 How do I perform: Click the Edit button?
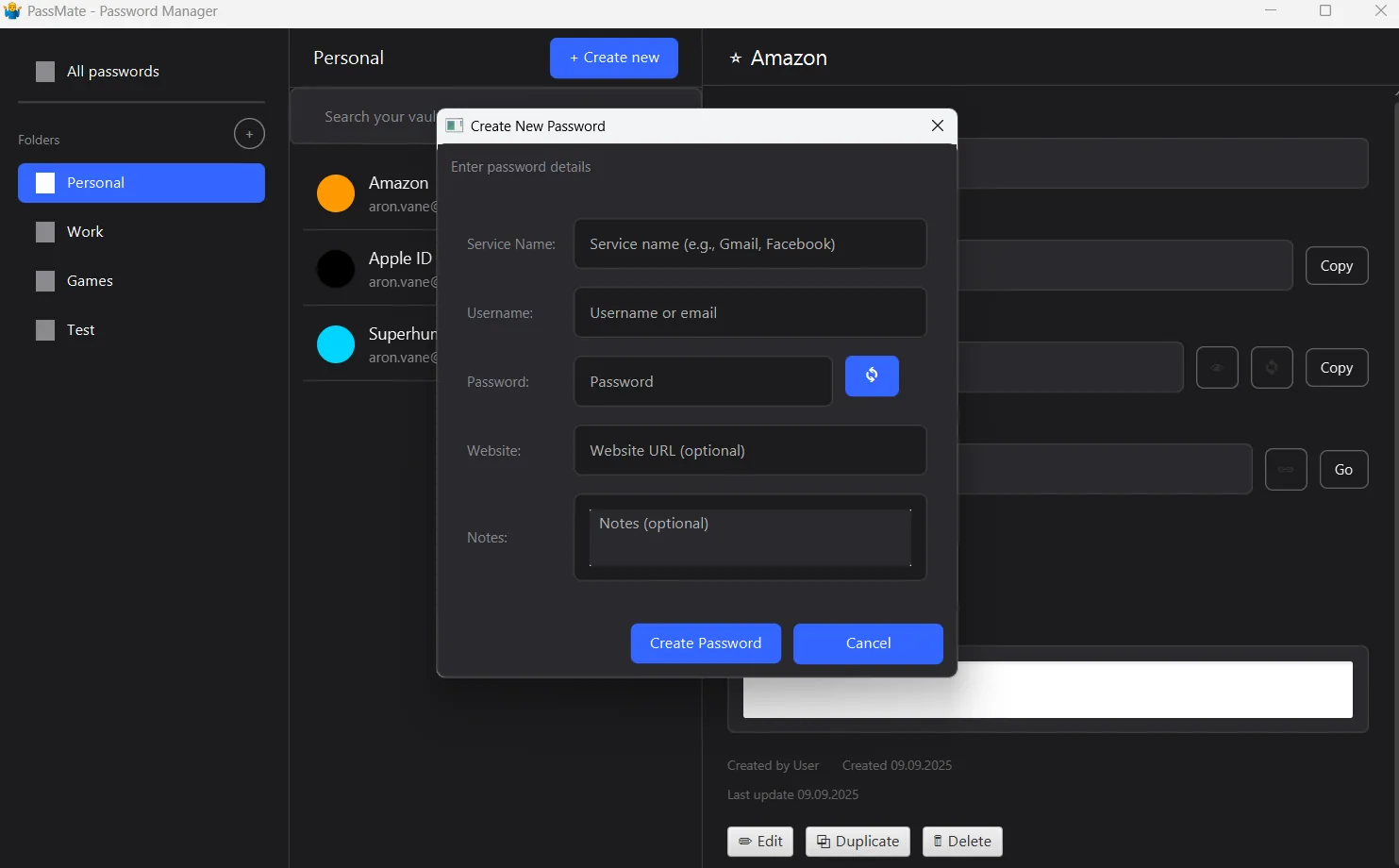click(760, 842)
